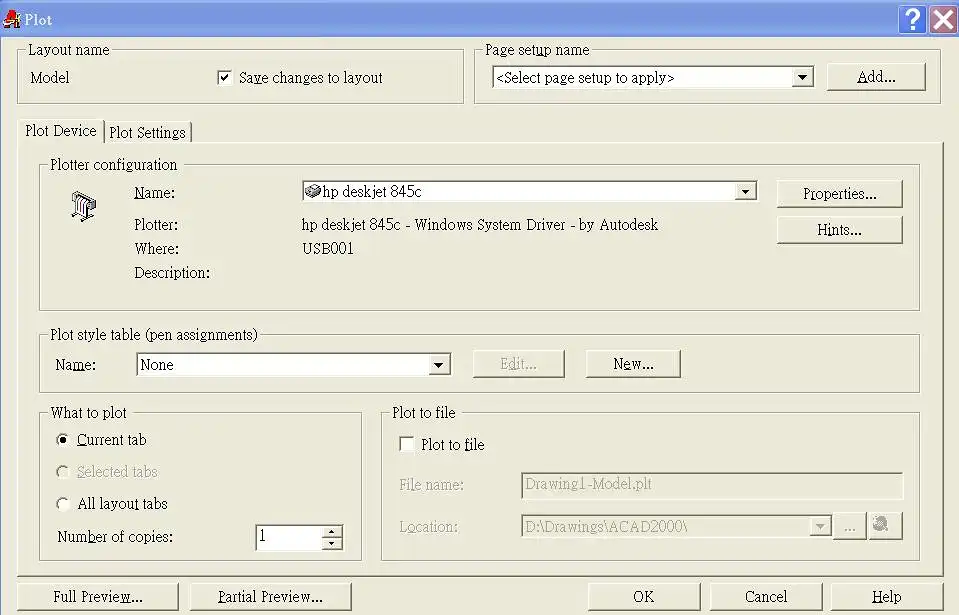Confirm with the OK button
Image resolution: width=959 pixels, height=615 pixels.
[643, 597]
